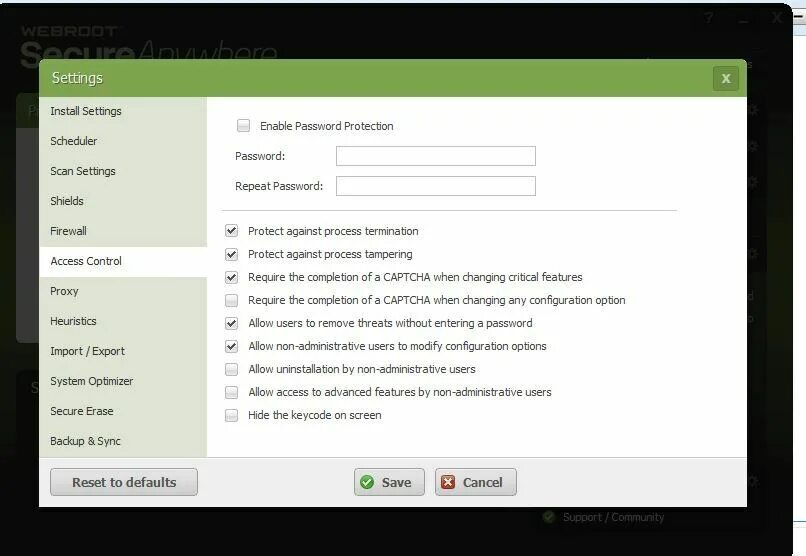
Task: Click Reset to defaults button
Action: tap(124, 482)
